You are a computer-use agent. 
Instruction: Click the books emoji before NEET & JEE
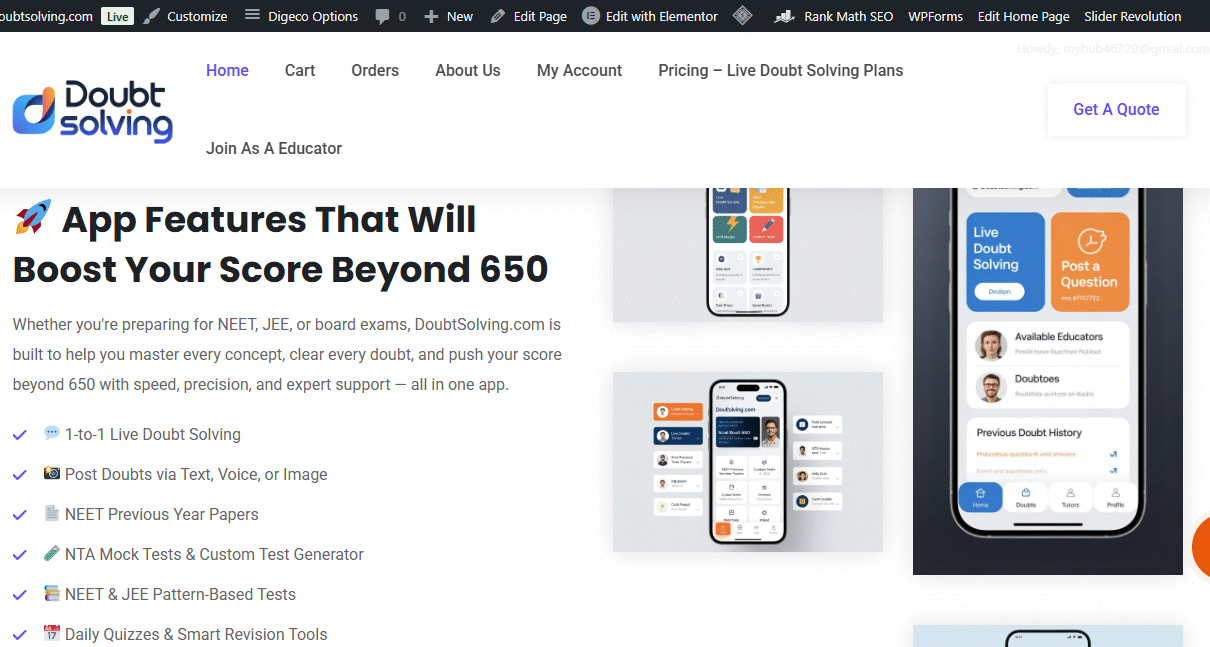(52, 593)
